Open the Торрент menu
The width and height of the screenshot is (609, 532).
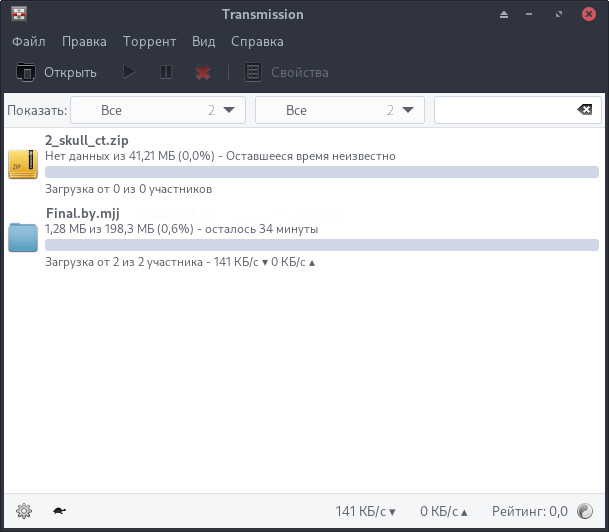click(150, 41)
